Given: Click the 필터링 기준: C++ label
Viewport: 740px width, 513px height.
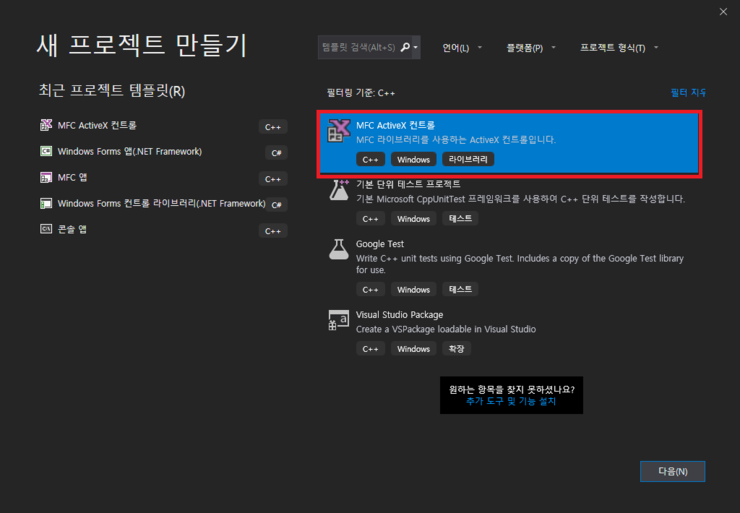Looking at the screenshot, I should pos(361,93).
